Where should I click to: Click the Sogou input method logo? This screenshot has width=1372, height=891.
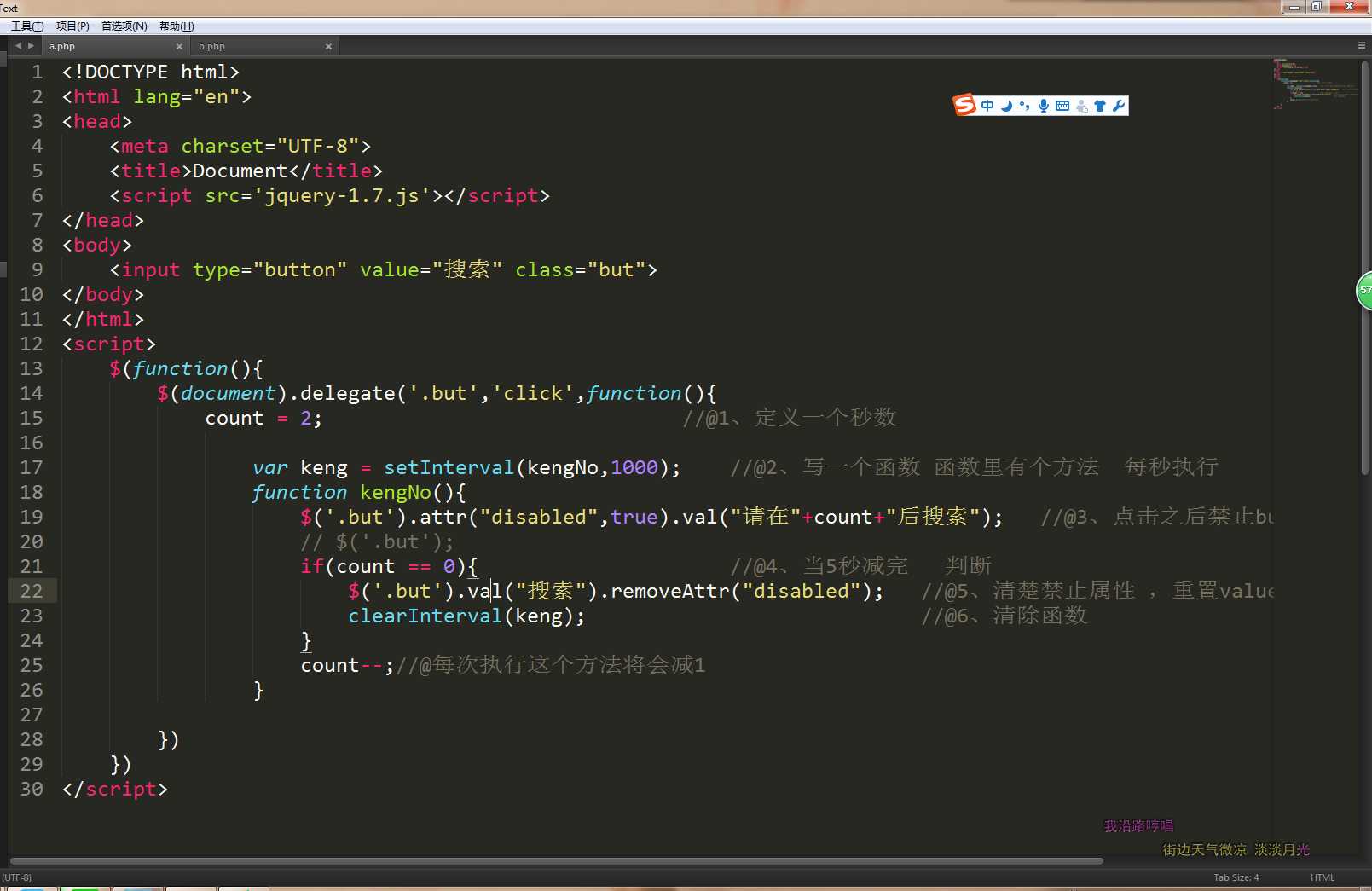[x=964, y=105]
